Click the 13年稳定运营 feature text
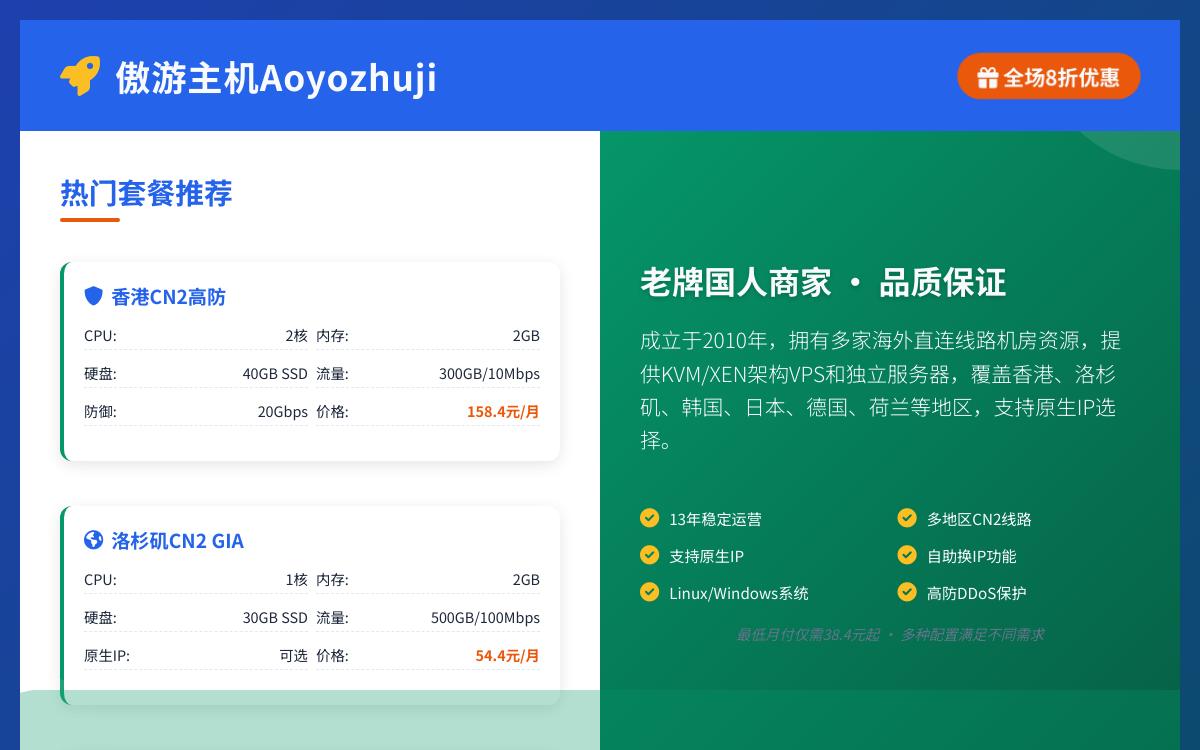The height and width of the screenshot is (750, 1200). pyautogui.click(x=715, y=519)
